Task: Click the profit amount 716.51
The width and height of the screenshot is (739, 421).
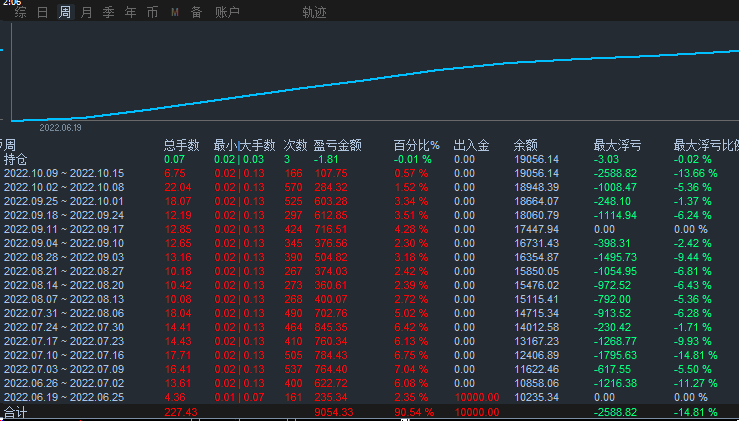Action: 330,229
